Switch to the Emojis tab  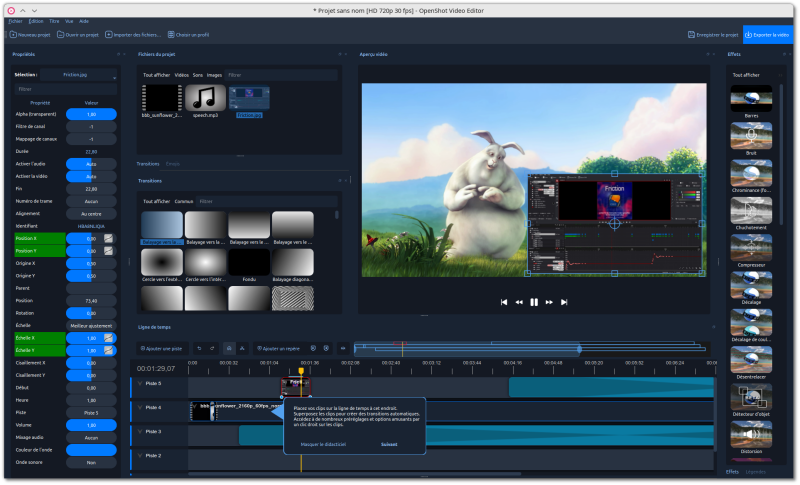[x=173, y=163]
